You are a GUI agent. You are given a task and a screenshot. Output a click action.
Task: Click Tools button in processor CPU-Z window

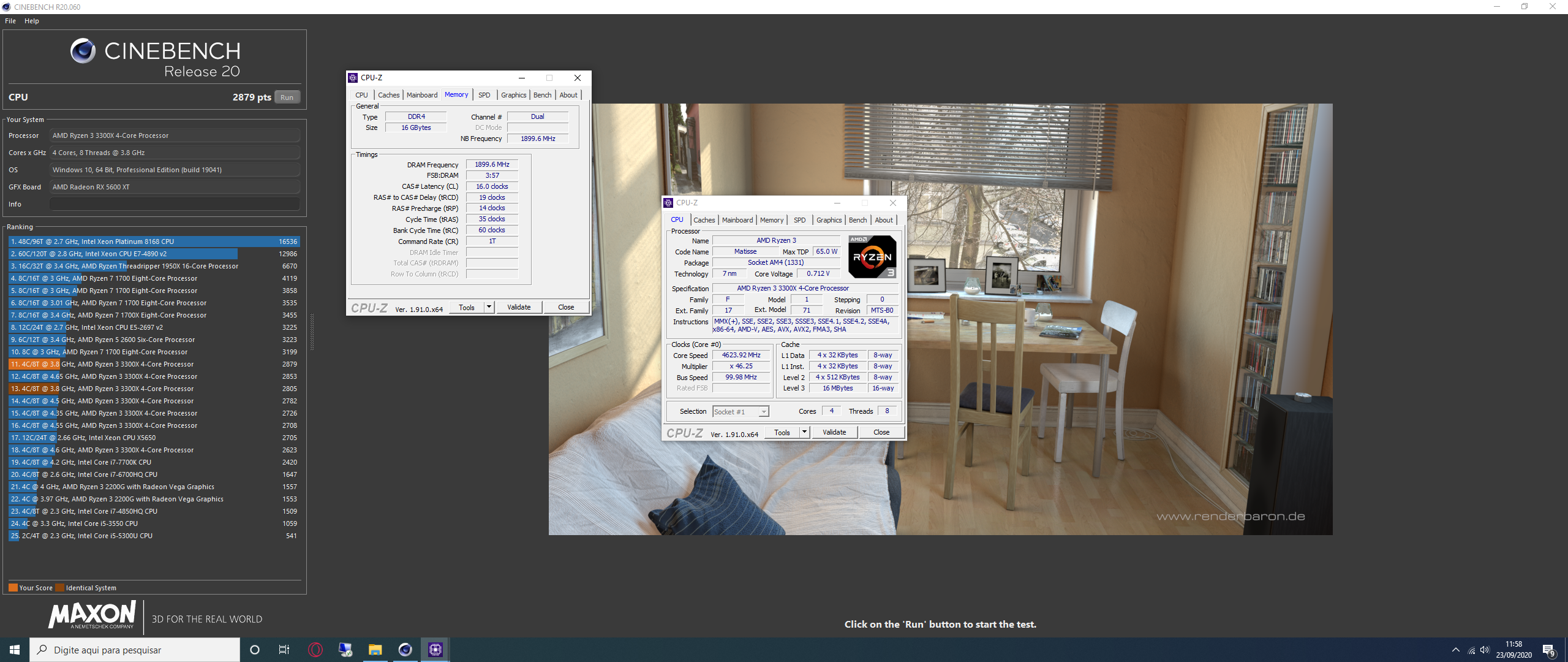click(x=782, y=432)
